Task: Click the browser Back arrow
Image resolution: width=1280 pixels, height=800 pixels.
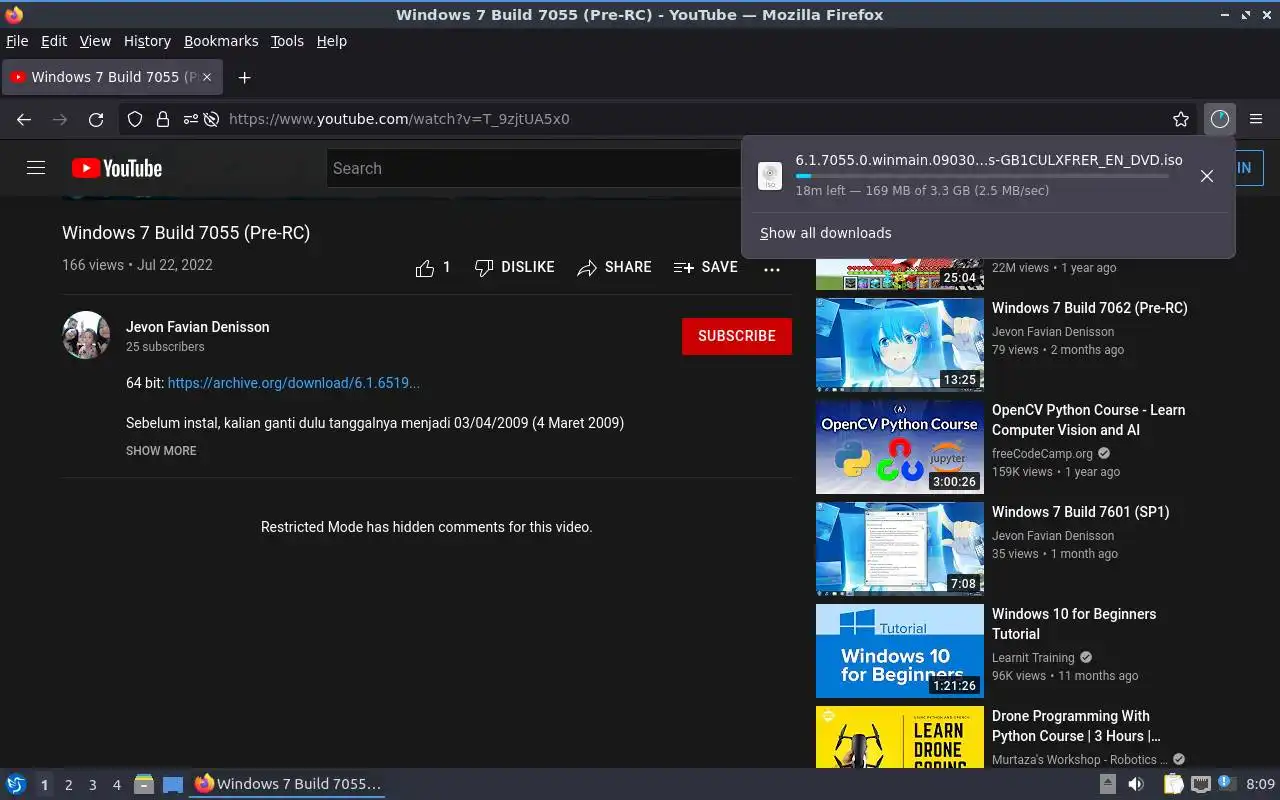Action: [24, 119]
